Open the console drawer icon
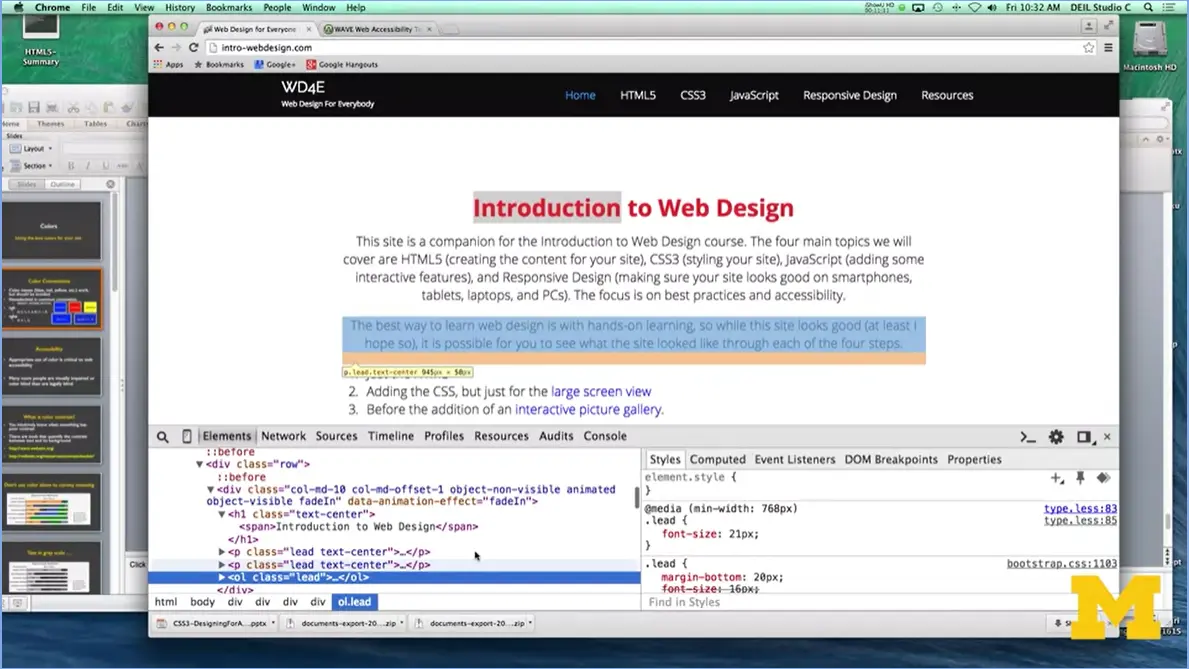 1028,437
